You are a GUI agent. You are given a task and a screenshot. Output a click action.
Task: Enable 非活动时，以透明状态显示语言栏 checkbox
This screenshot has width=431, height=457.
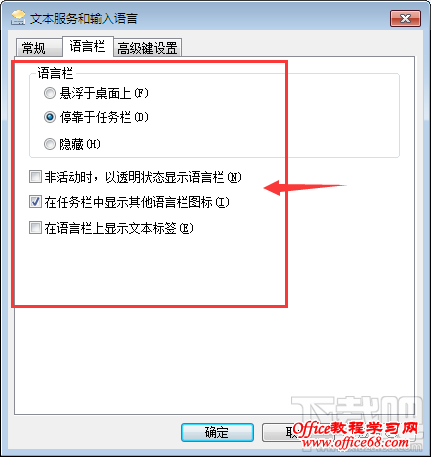pos(35,177)
